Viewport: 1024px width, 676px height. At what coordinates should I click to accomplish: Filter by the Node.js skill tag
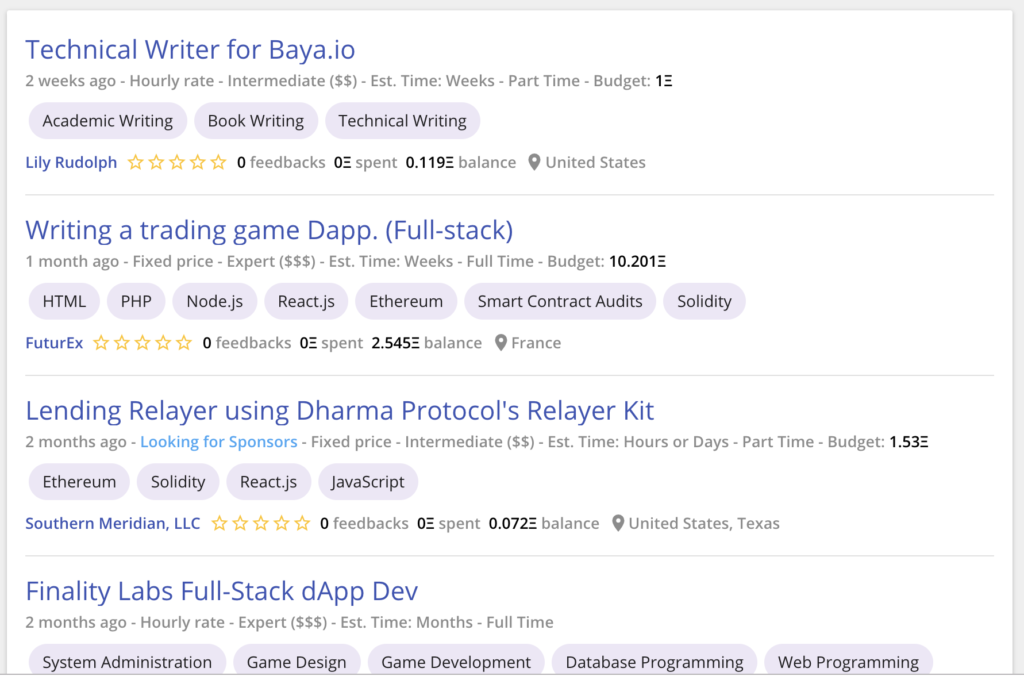coord(214,301)
